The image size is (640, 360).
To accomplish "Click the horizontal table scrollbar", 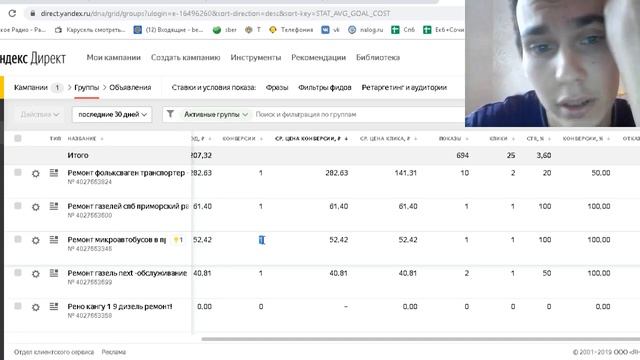I will 420,339.
